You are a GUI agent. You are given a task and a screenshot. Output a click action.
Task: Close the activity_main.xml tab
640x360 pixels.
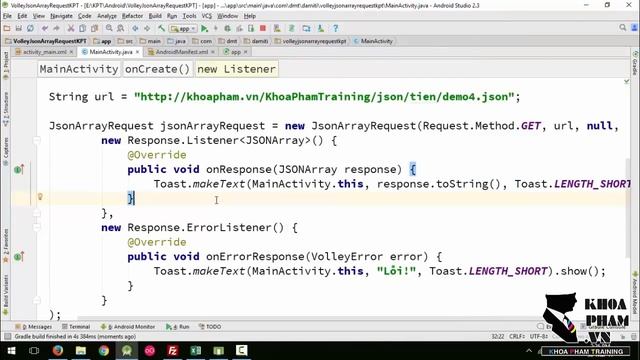(x=71, y=52)
